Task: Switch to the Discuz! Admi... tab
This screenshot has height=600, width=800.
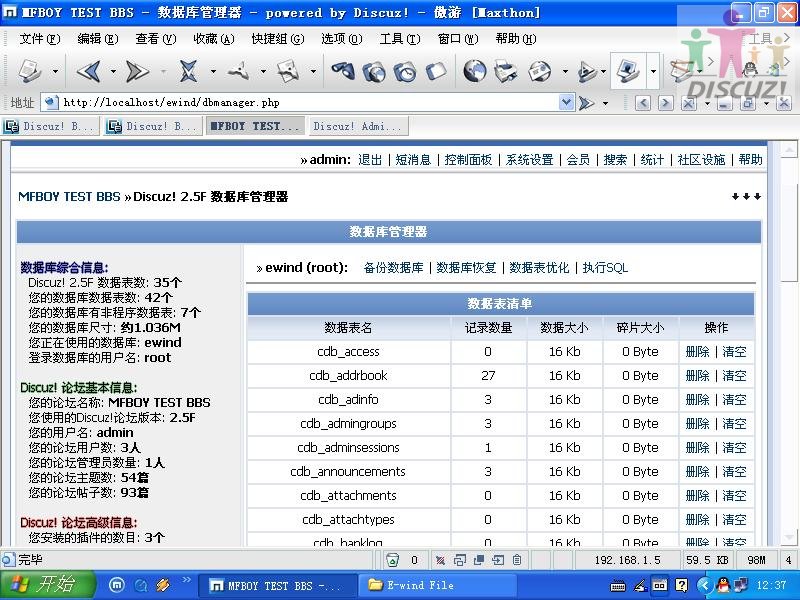Action: (x=358, y=126)
